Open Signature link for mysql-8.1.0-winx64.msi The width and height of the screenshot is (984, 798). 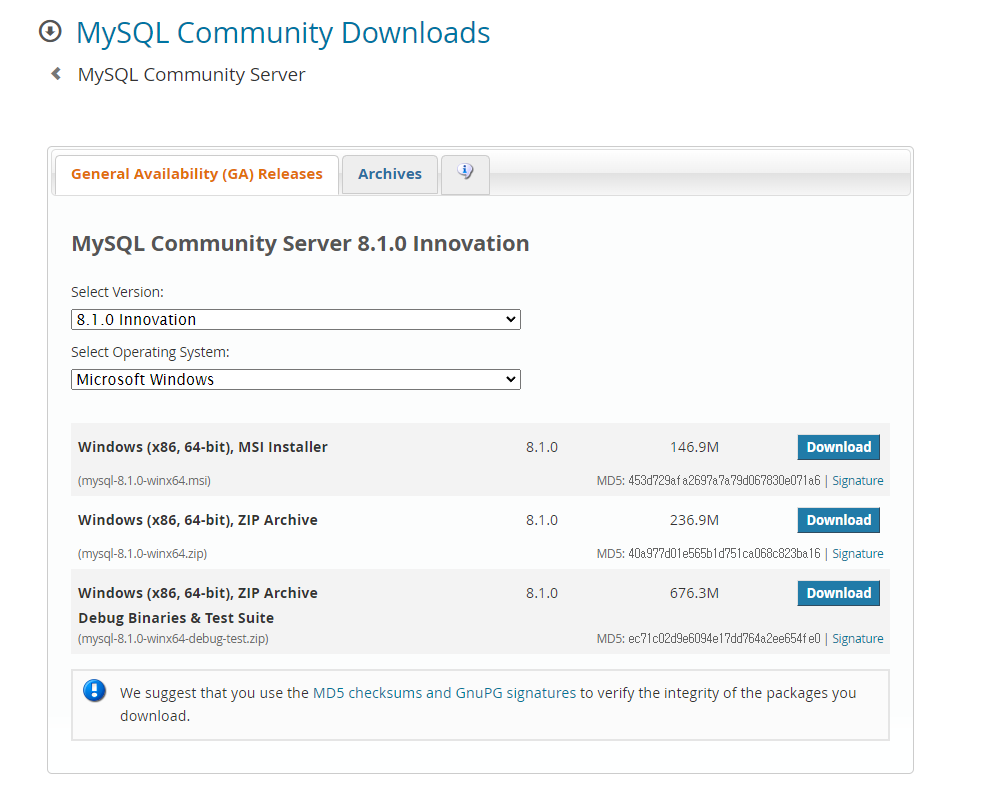857,481
